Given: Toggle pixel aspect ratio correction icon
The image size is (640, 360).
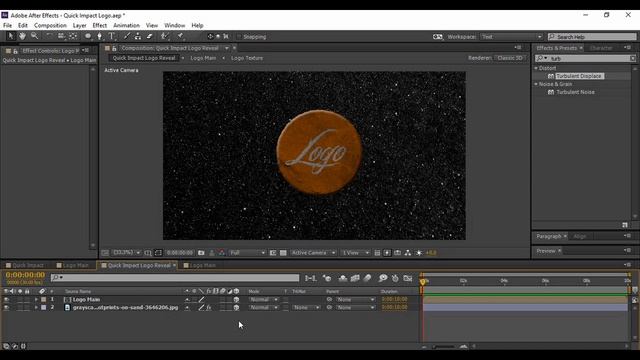Looking at the screenshot, I should click(x=377, y=253).
